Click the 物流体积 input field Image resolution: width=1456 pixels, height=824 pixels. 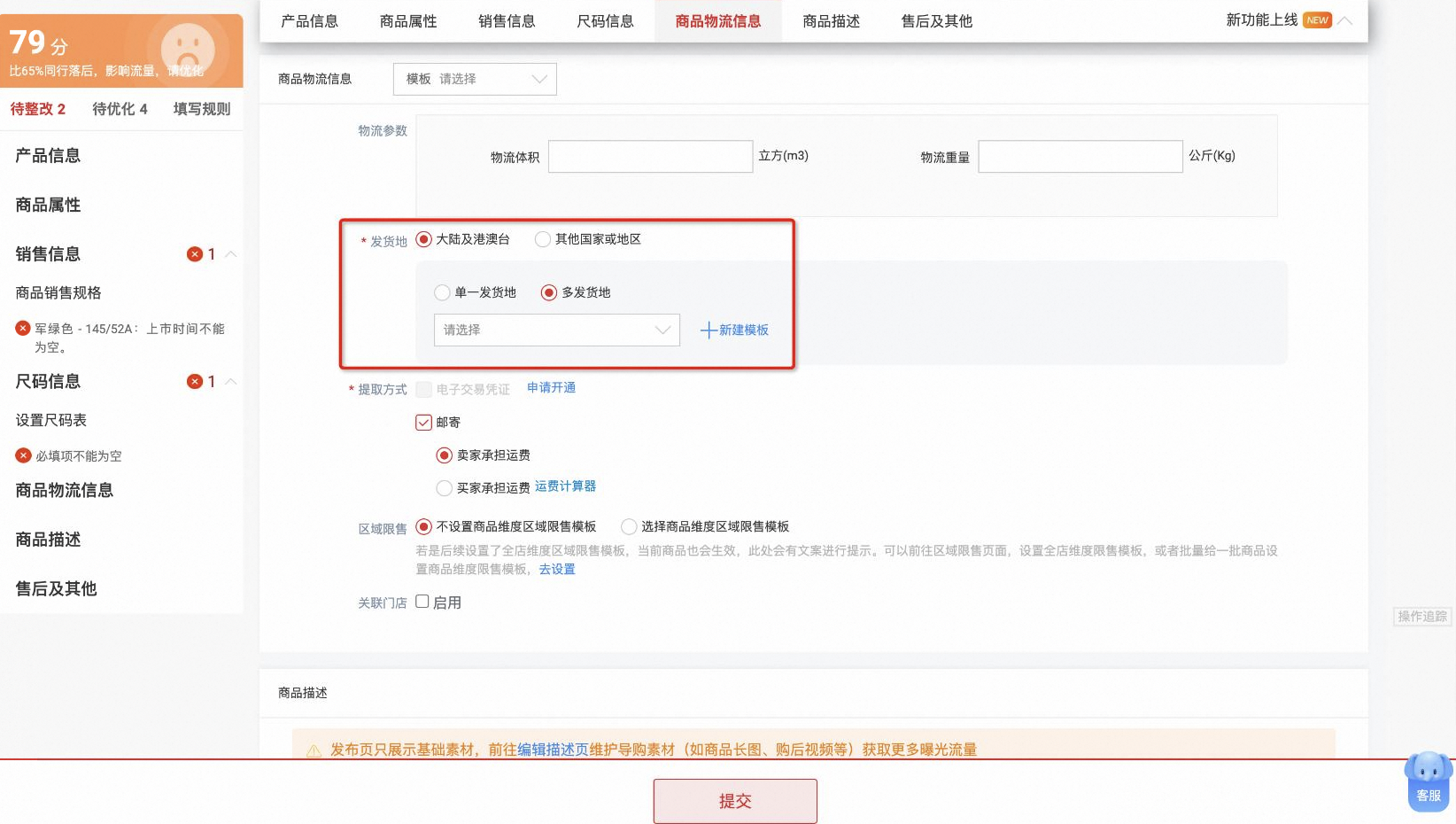point(651,157)
